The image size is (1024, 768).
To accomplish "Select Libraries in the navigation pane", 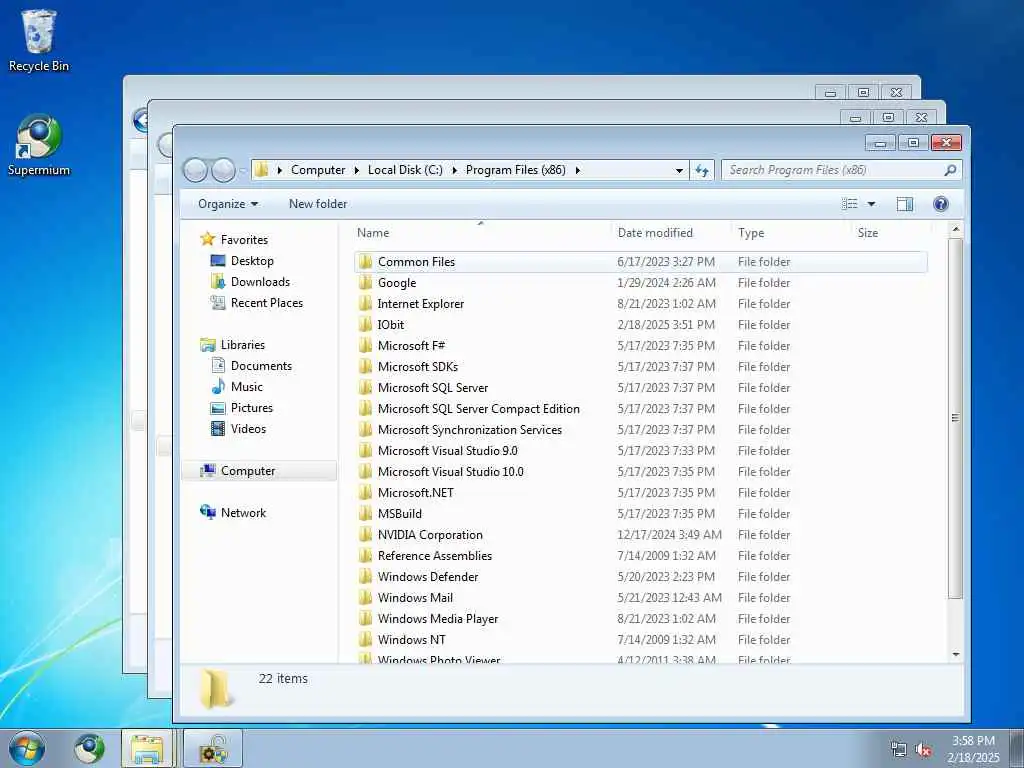I will tap(242, 345).
